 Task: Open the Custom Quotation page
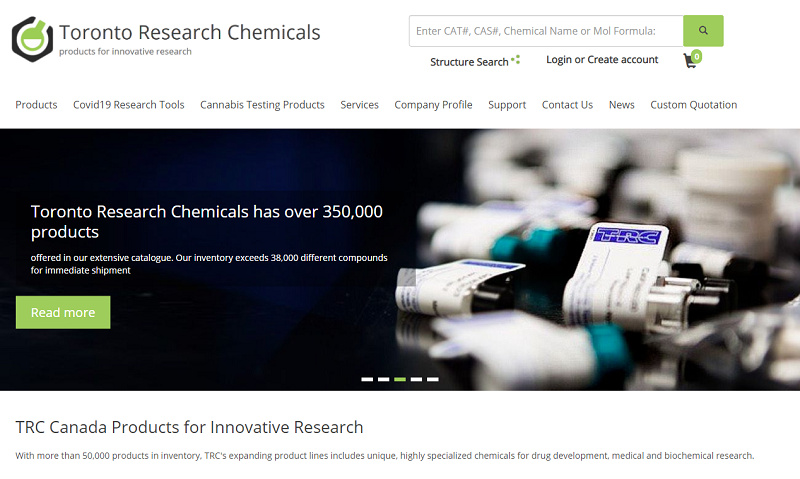693,104
